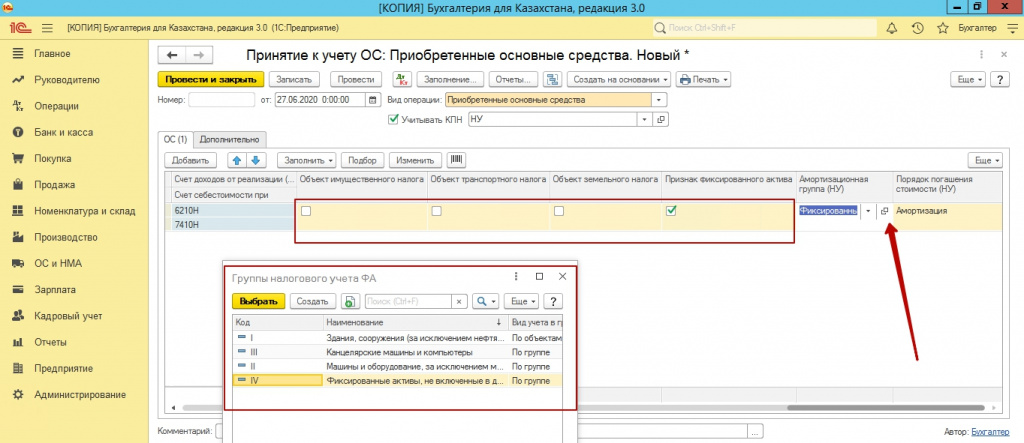Viewport: 1024px width, 443px height.
Task: Toggle Учитывать КПН checkbox
Action: [393, 120]
